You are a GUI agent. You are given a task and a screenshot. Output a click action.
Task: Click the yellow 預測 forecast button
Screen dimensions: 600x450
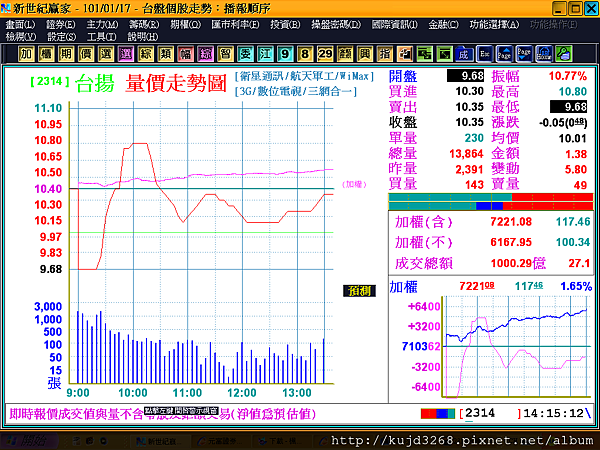coord(359,291)
